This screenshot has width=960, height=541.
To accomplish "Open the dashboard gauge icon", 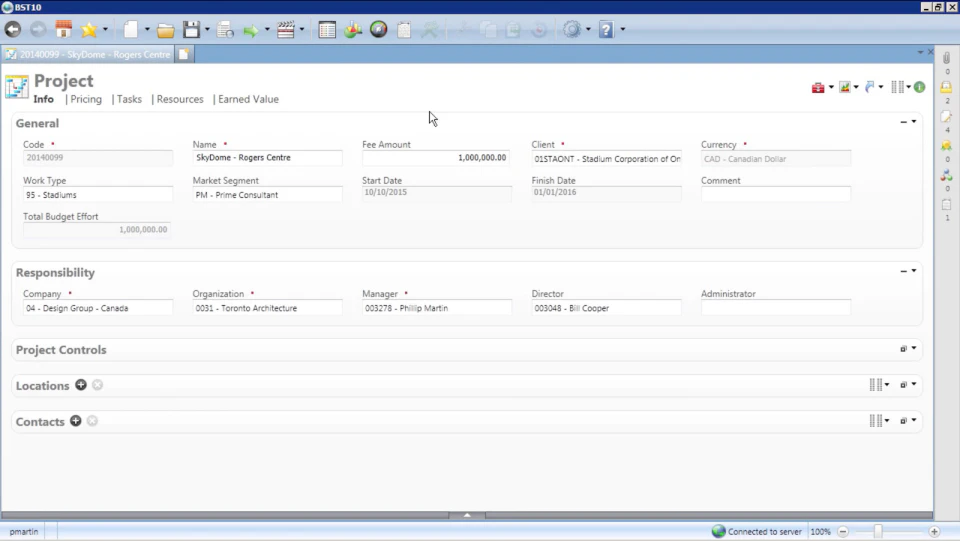I will 379,29.
